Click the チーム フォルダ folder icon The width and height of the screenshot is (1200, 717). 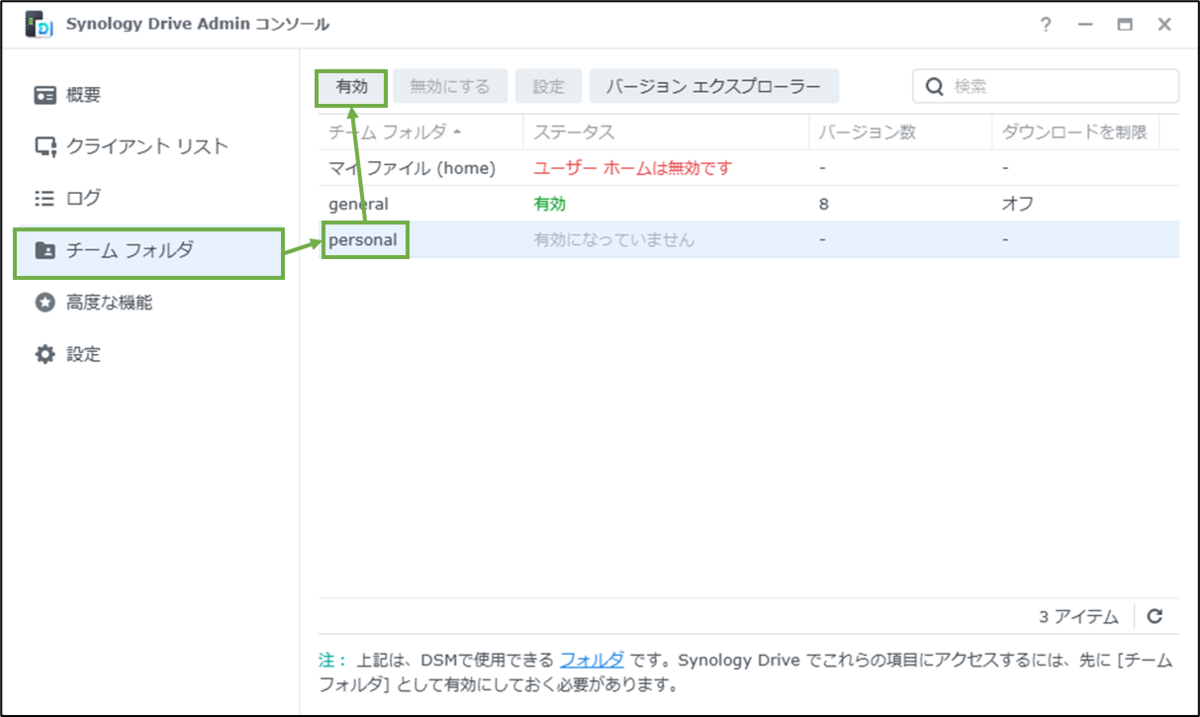pos(45,250)
